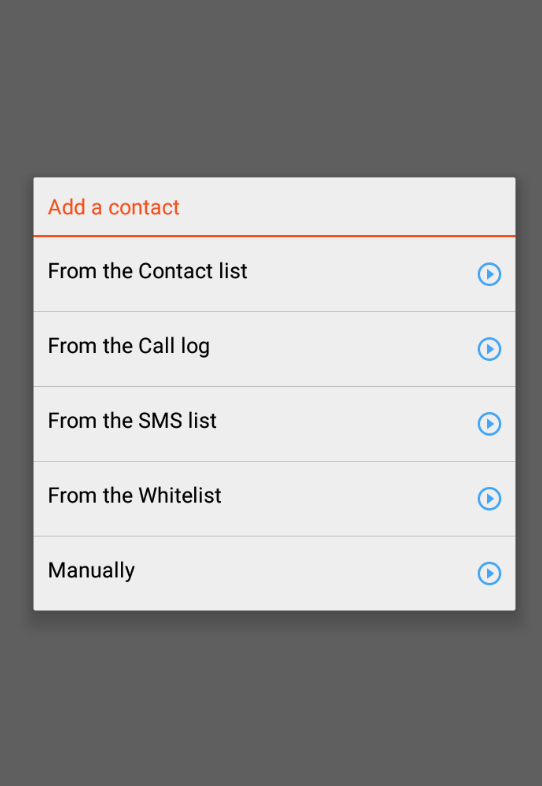The width and height of the screenshot is (542, 786).
Task: Choose the "From the Contact list" option
Action: [274, 274]
